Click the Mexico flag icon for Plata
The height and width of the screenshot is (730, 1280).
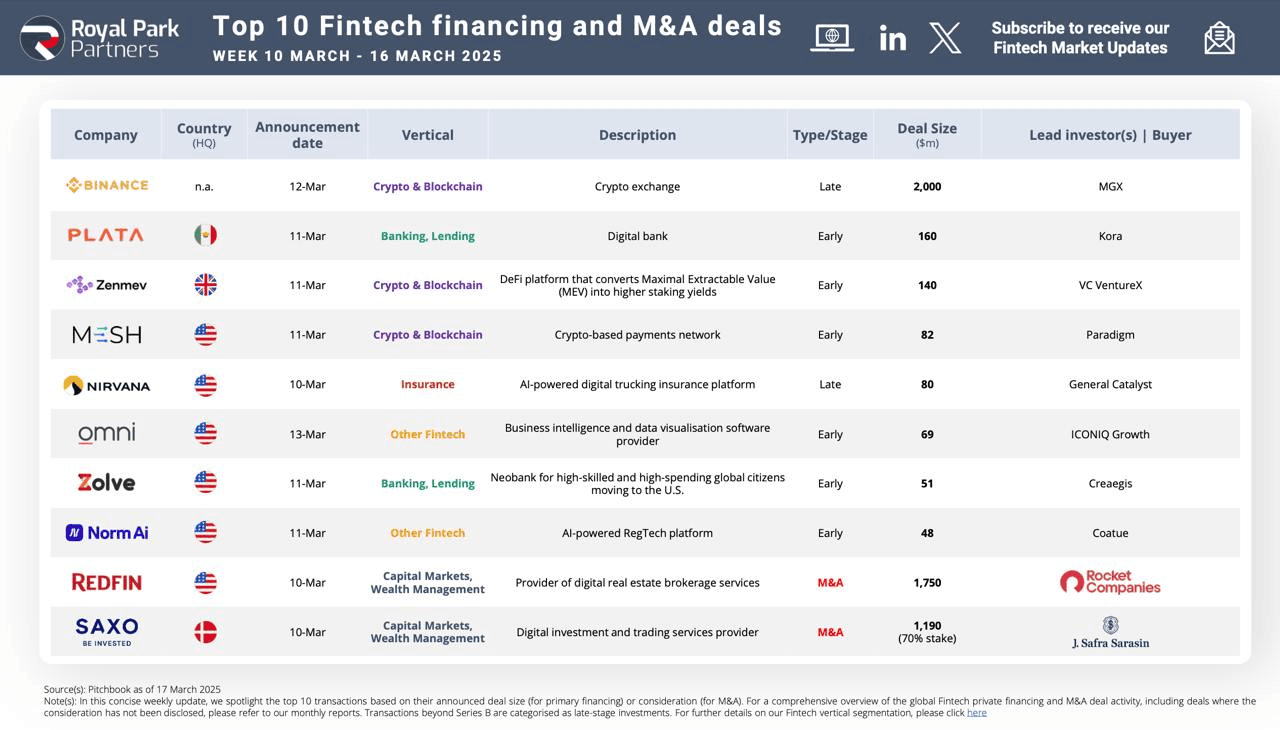coord(205,235)
